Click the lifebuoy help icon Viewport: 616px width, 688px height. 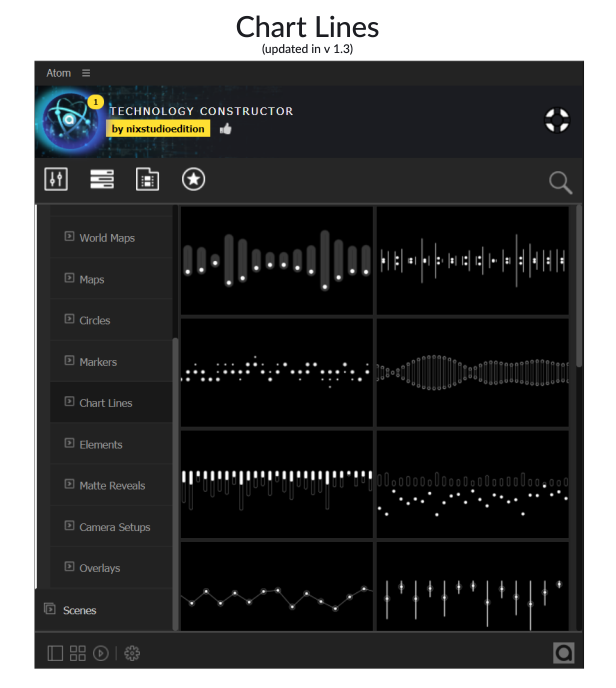click(x=557, y=121)
